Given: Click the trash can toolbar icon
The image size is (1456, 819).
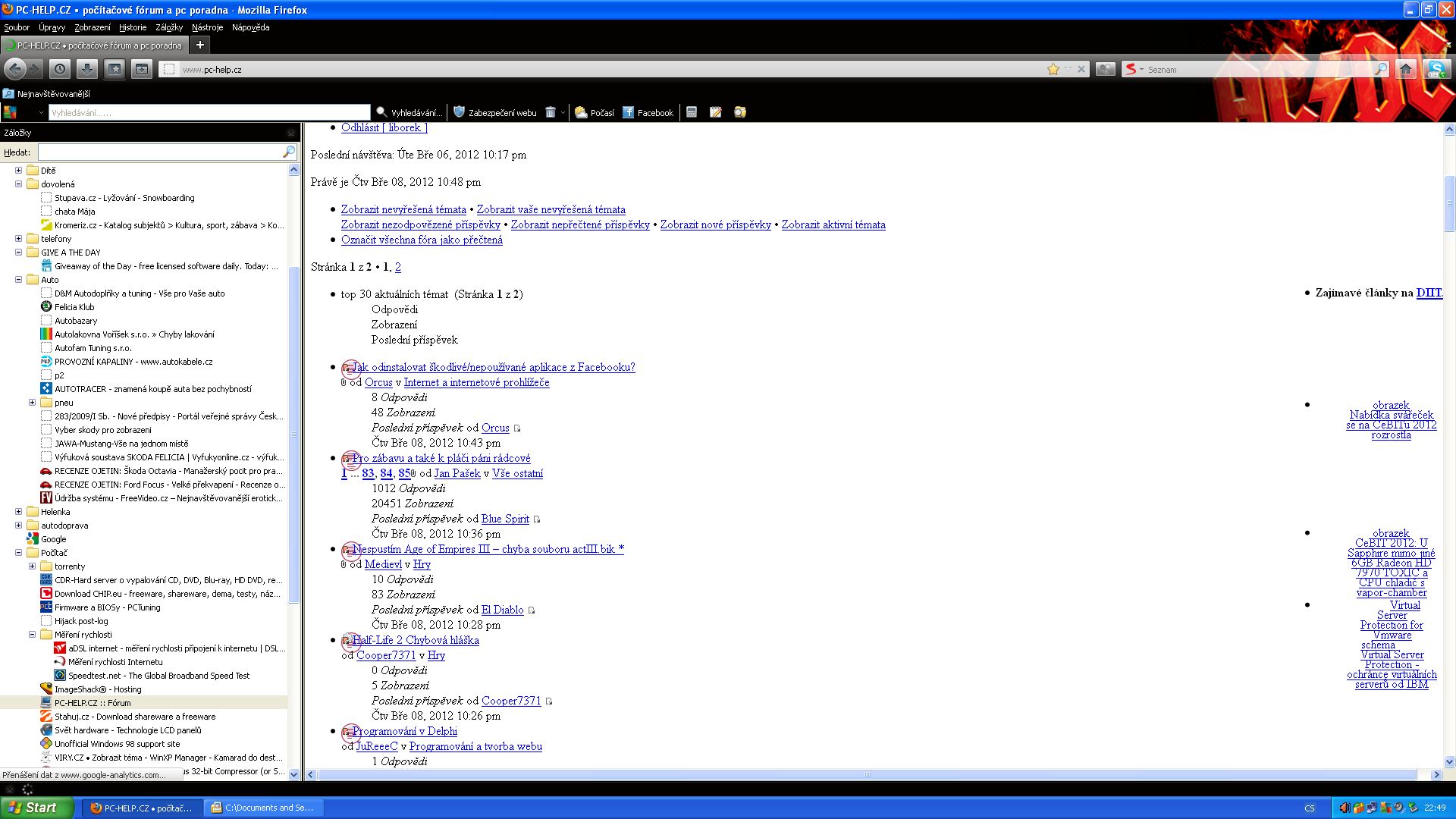Looking at the screenshot, I should [551, 112].
